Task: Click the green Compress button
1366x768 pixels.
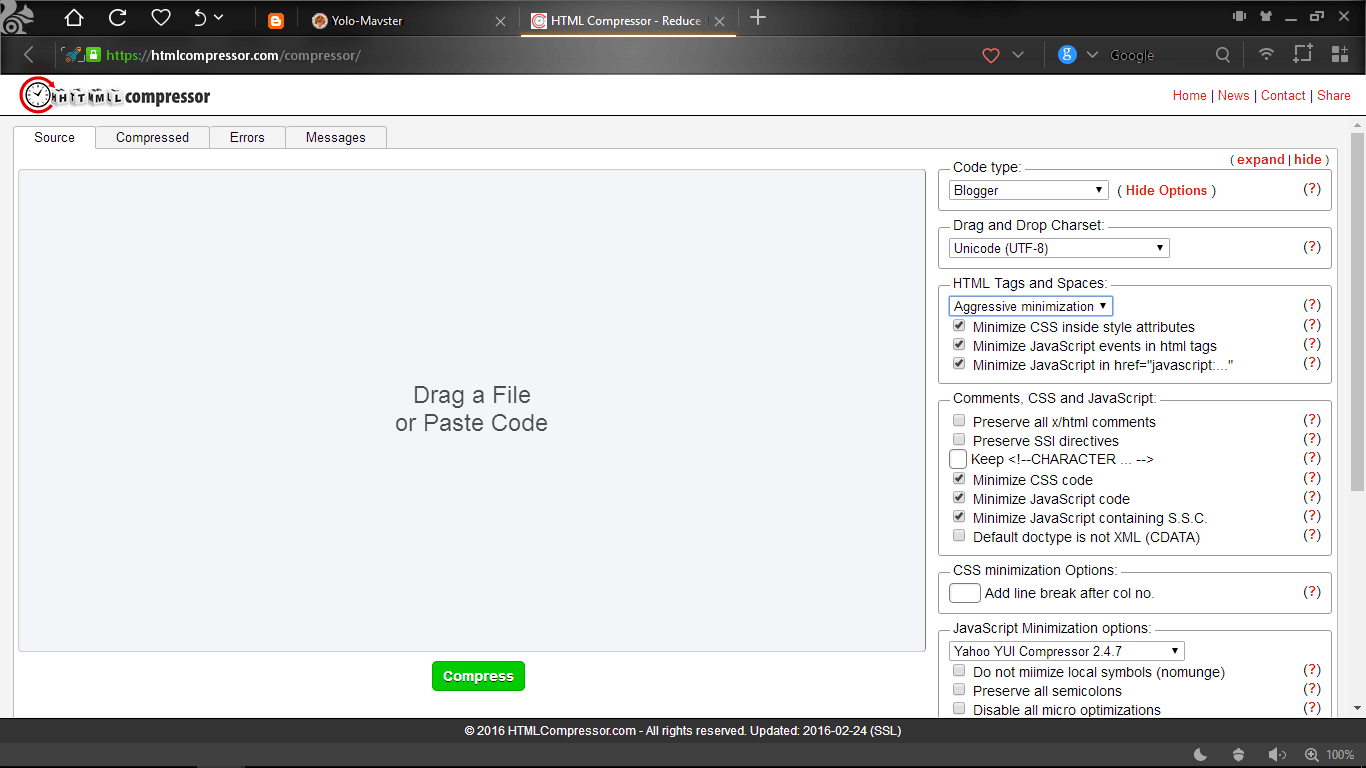Action: tap(478, 676)
